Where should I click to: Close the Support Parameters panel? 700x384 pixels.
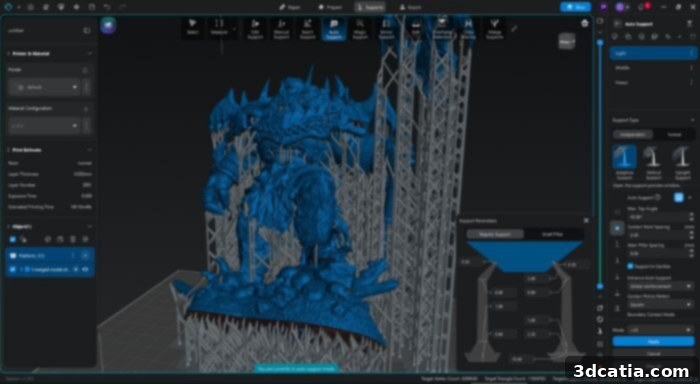[x=586, y=221]
